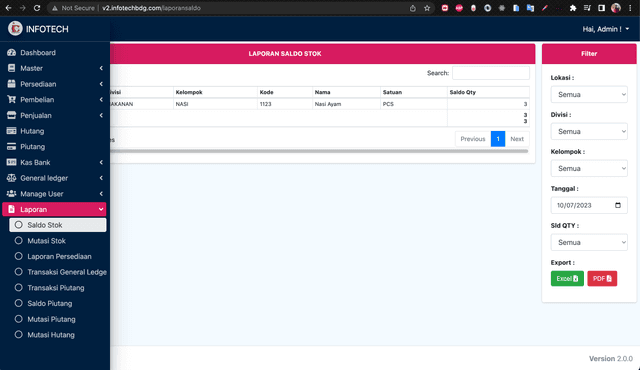Screen dimensions: 640x370
Task: Open the calendar picker in Tanggal field
Action: (x=618, y=205)
